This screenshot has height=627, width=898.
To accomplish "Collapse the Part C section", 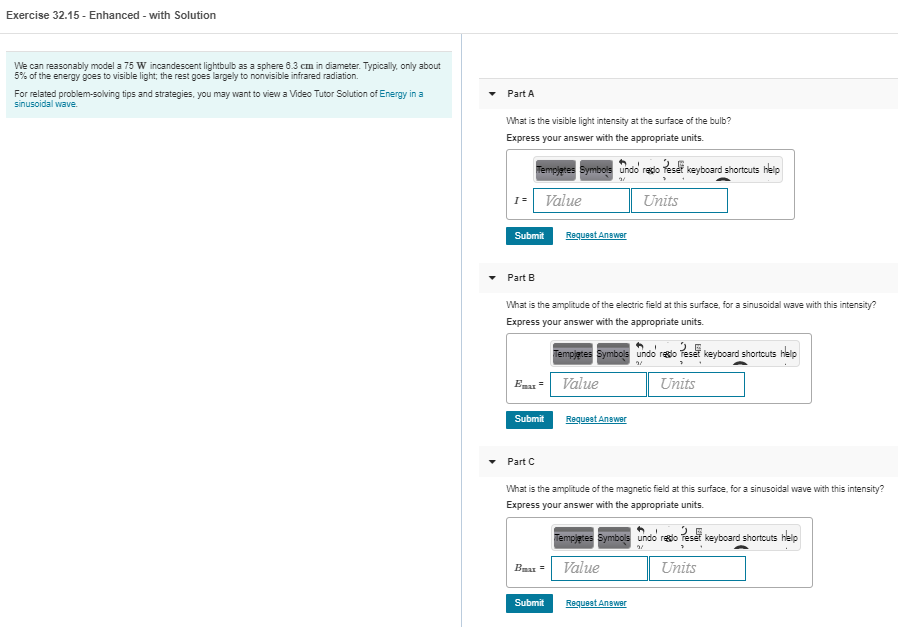I will click(x=492, y=462).
